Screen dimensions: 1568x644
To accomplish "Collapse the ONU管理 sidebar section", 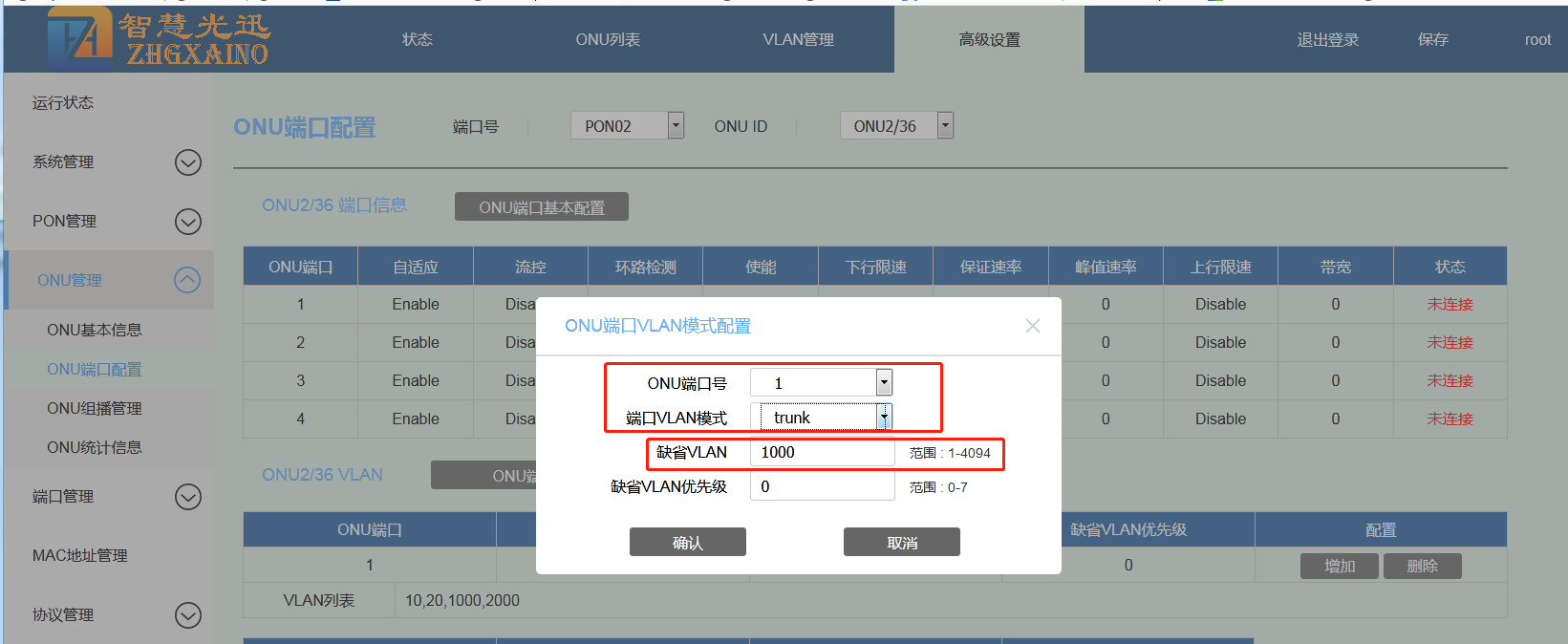I will click(188, 280).
